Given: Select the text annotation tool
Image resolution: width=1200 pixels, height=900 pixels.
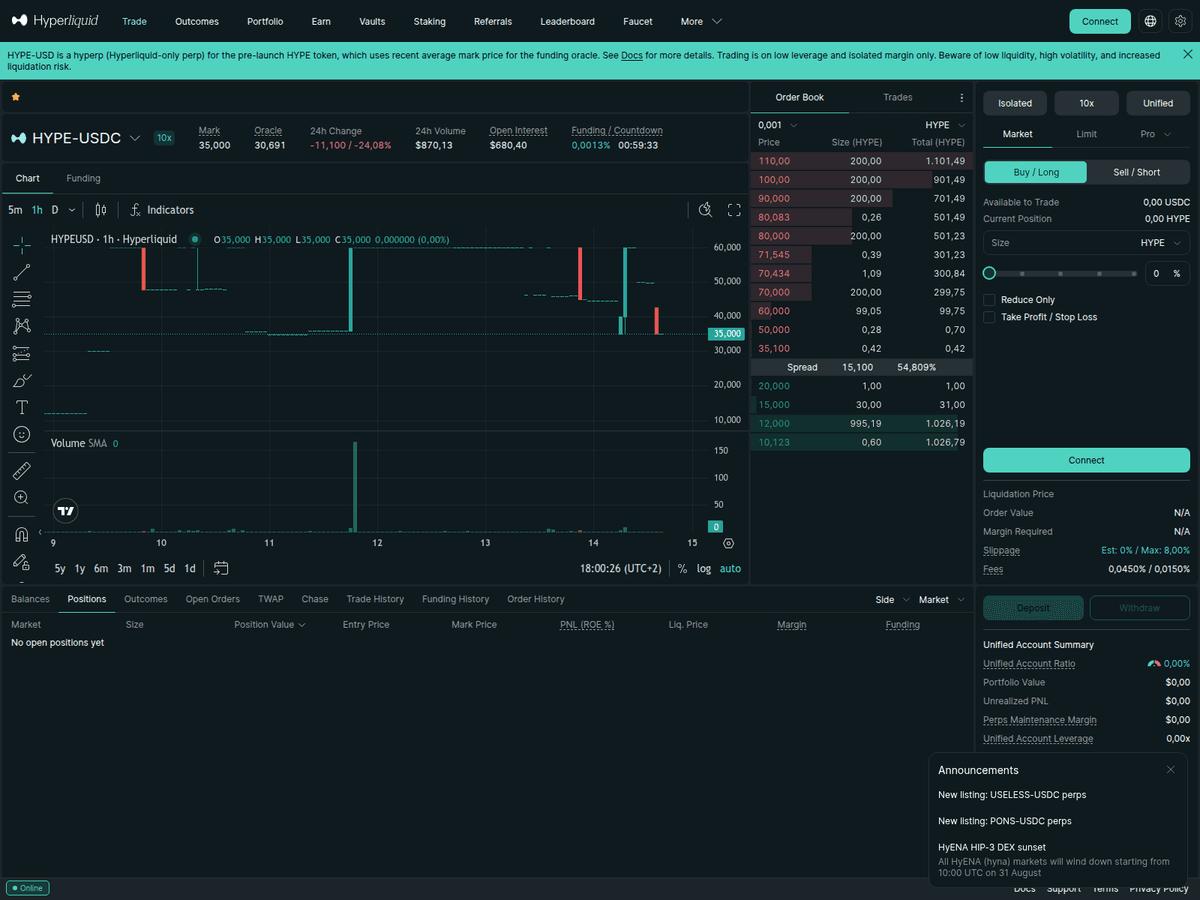Looking at the screenshot, I should pyautogui.click(x=22, y=407).
